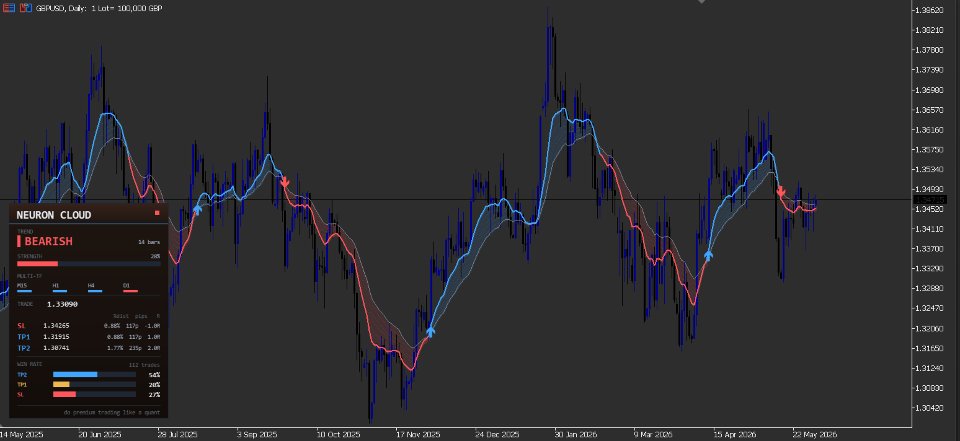
Task: Click the 14 bars trend count
Action: click(149, 242)
